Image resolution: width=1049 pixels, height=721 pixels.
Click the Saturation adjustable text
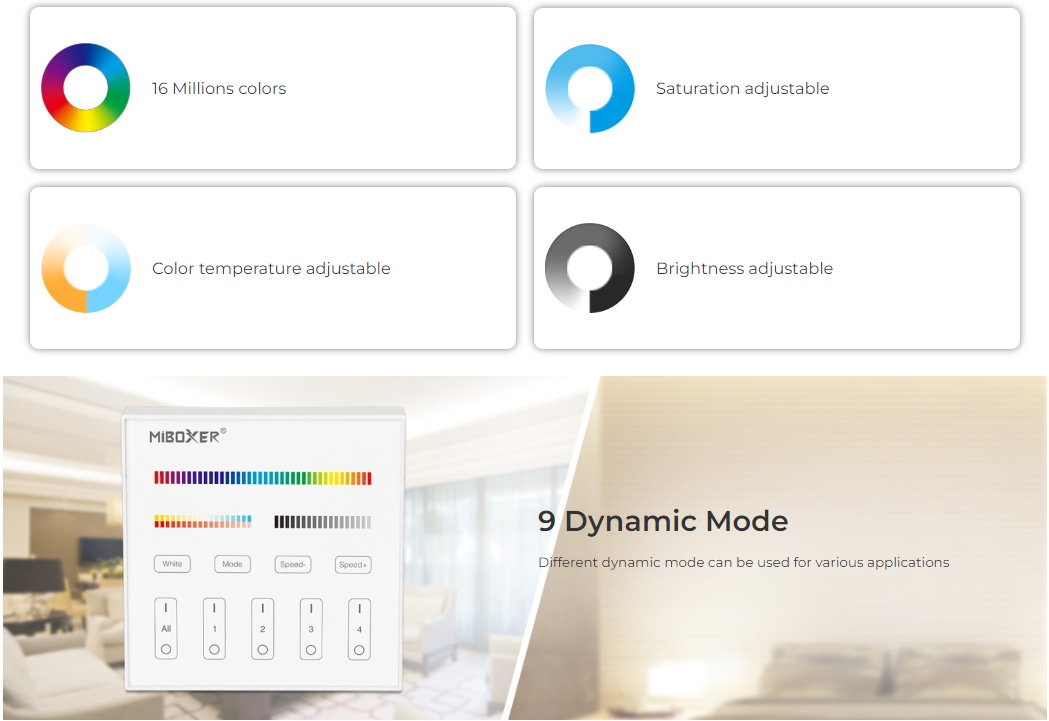pyautogui.click(x=742, y=89)
